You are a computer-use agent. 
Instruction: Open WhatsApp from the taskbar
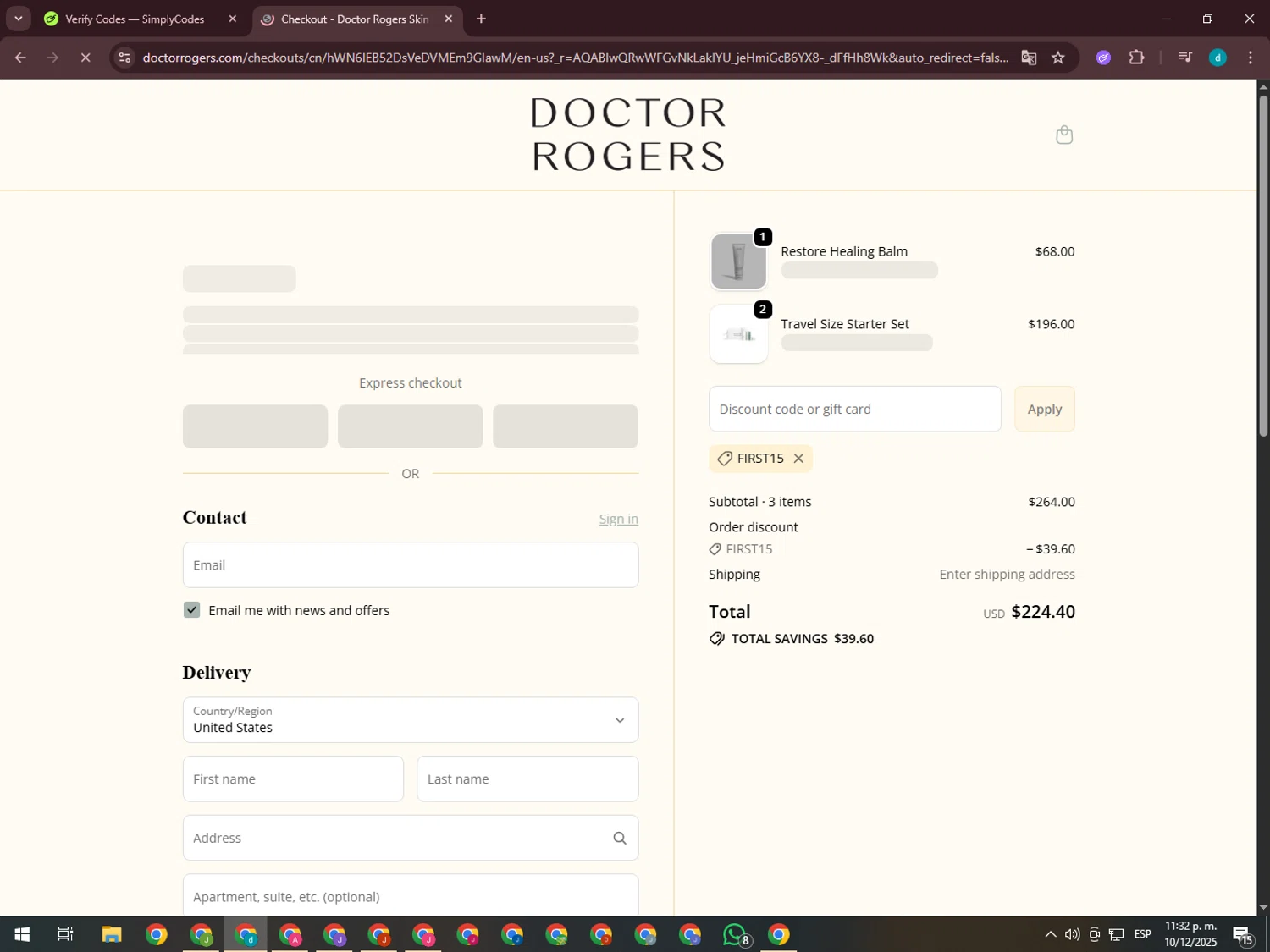pos(735,934)
